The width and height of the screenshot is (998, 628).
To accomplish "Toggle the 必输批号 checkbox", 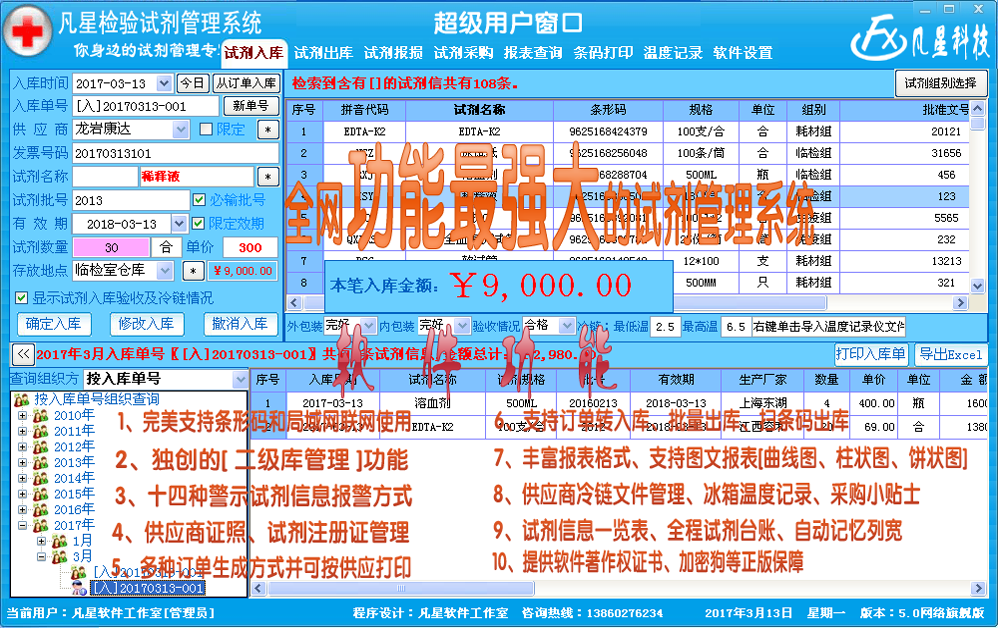I will pyautogui.click(x=199, y=200).
